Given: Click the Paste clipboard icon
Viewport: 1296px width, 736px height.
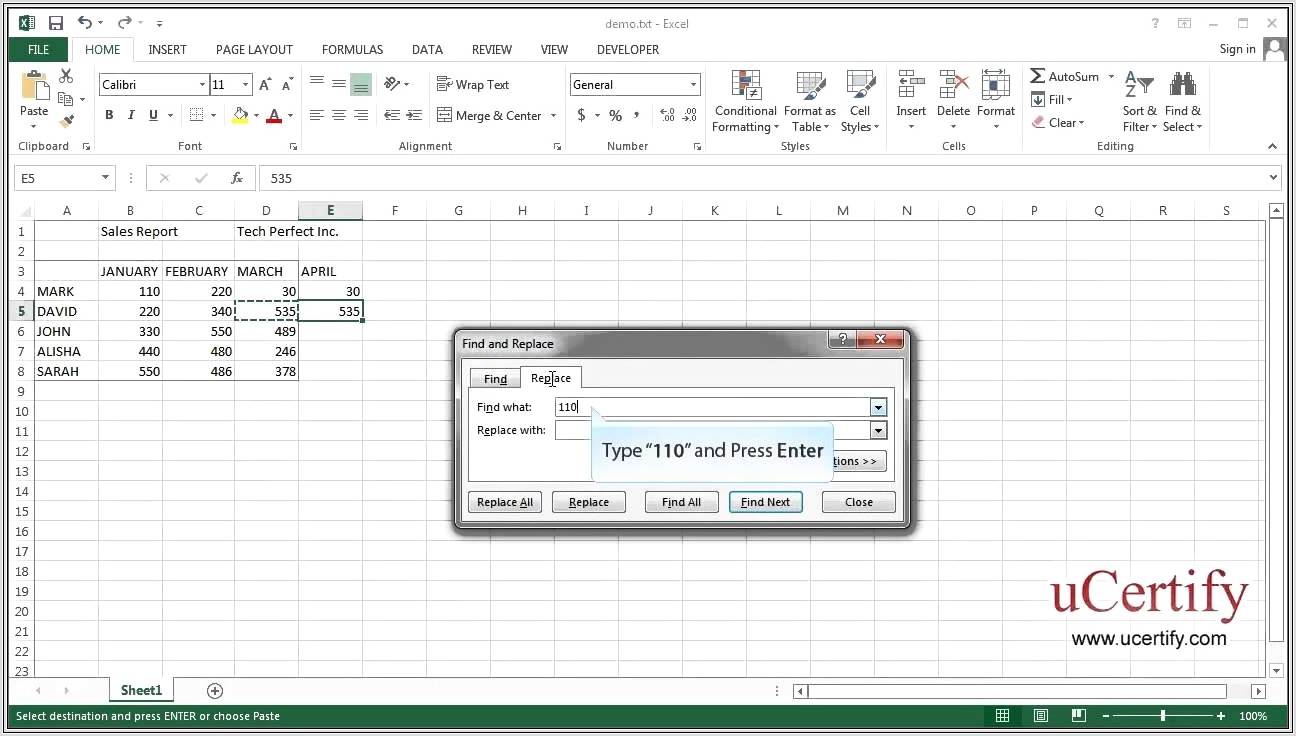Looking at the screenshot, I should pyautogui.click(x=34, y=86).
